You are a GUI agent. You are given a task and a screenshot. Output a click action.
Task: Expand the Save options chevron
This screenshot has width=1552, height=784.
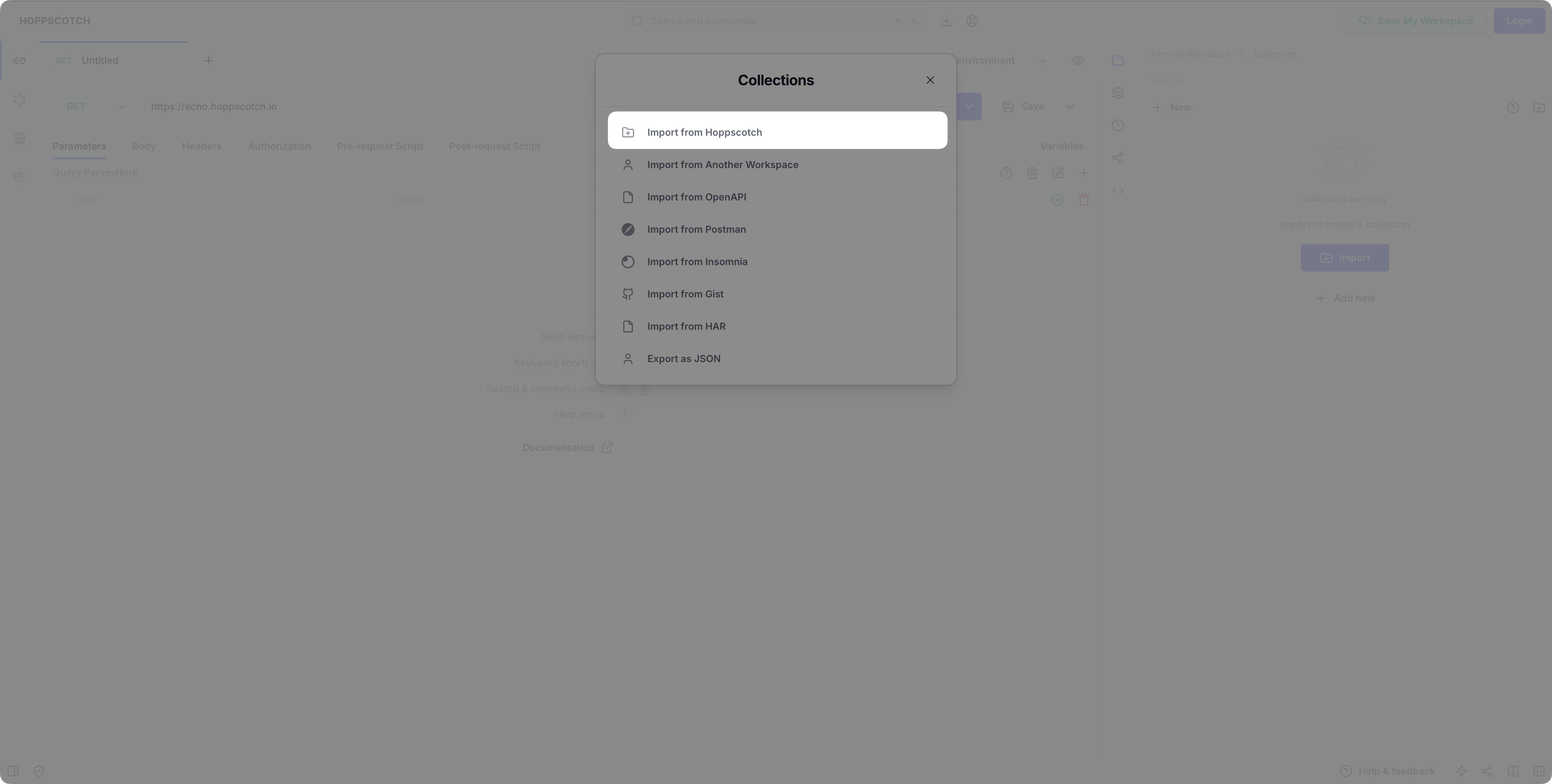pos(1070,107)
